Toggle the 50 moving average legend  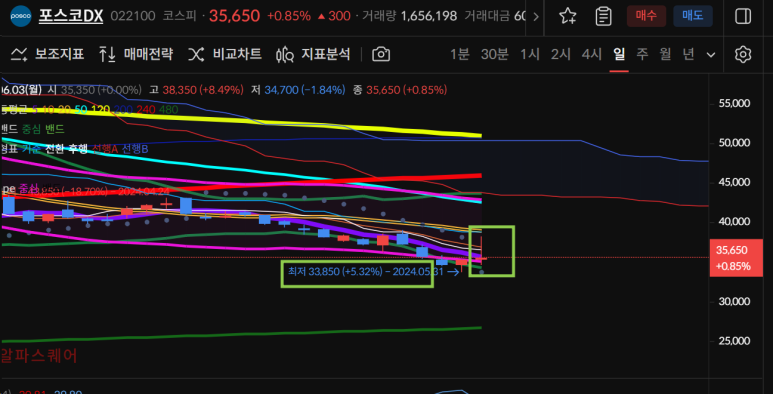[81, 109]
